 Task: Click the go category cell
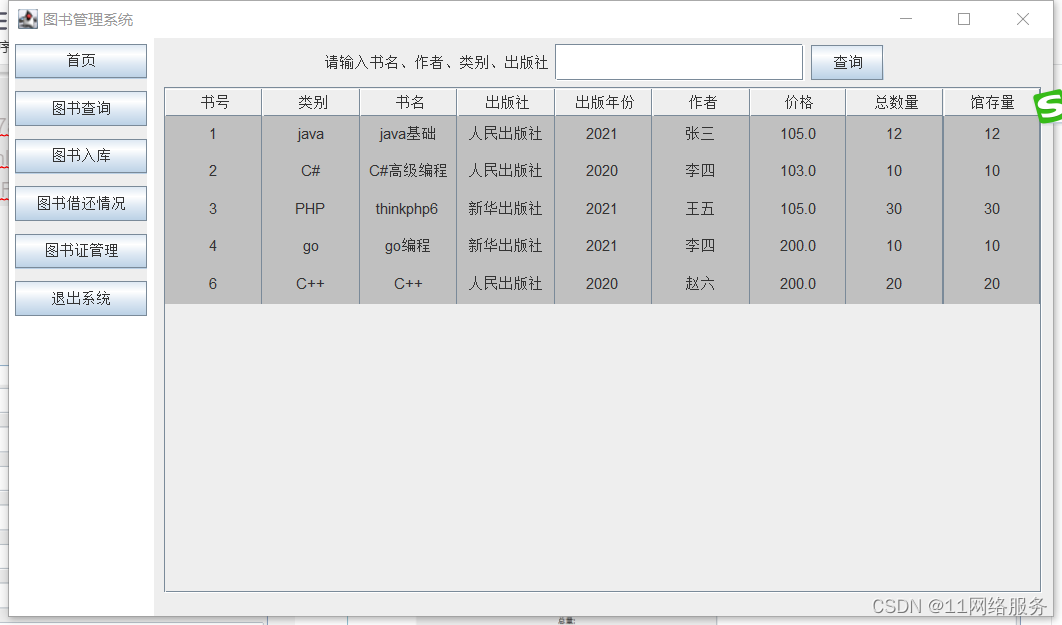[311, 246]
